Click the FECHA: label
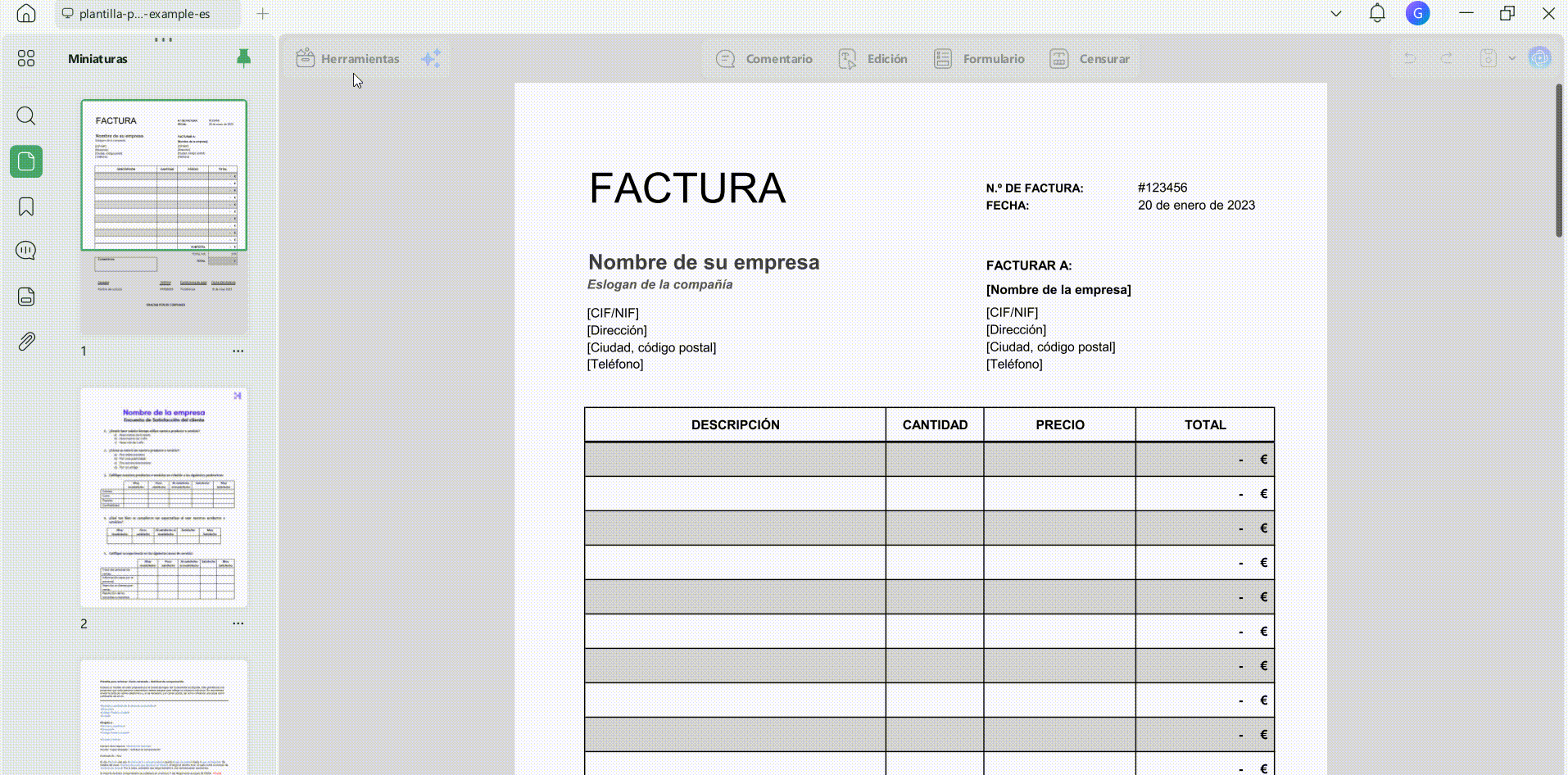Screen dimensions: 1568x775 1008,206
